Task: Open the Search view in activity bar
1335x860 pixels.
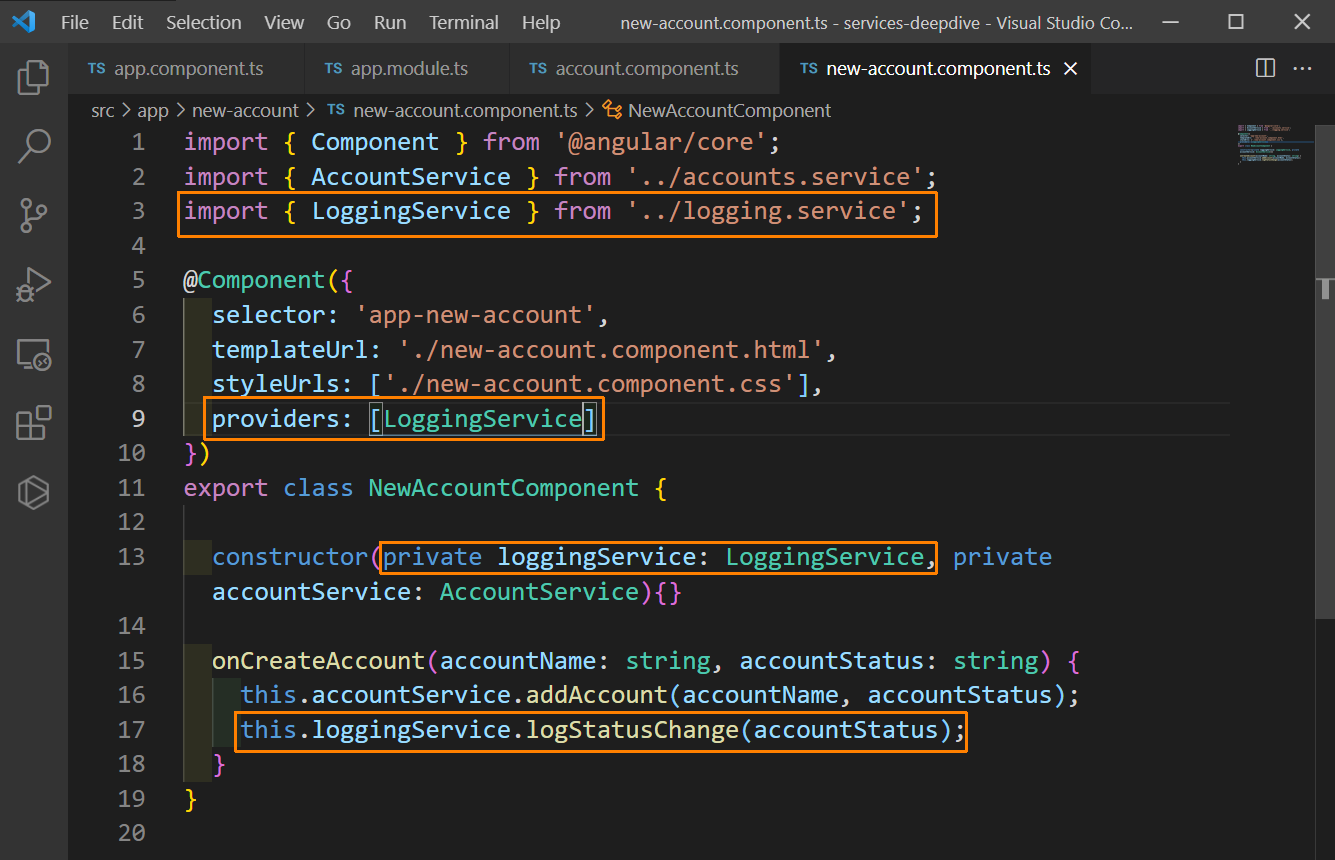Action: 34,146
